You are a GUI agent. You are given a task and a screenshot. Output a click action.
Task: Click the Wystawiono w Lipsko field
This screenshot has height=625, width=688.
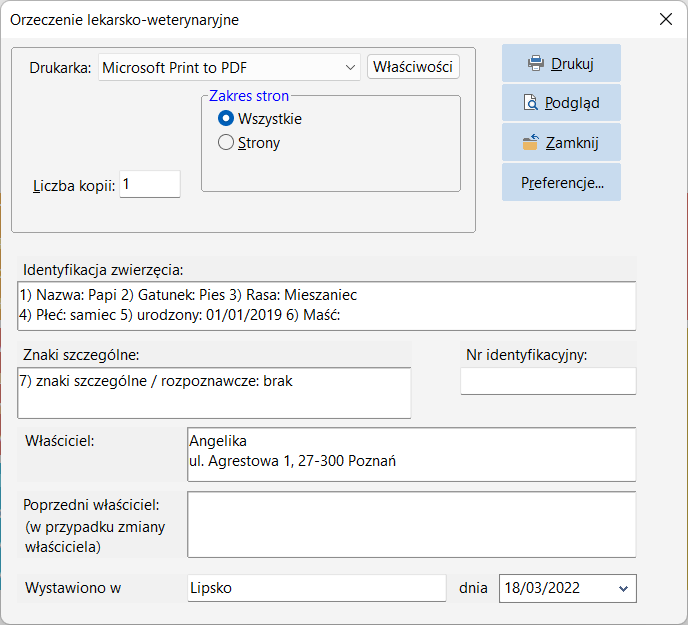click(x=317, y=588)
